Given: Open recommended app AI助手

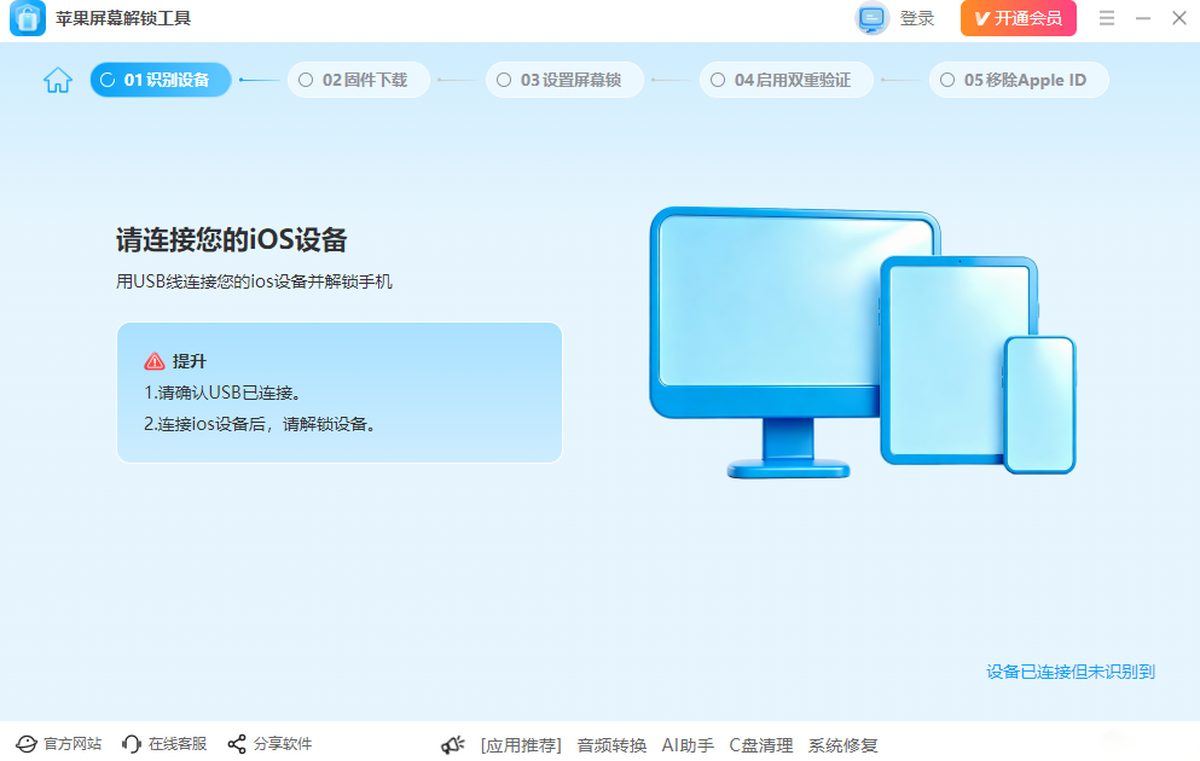Looking at the screenshot, I should tap(688, 746).
